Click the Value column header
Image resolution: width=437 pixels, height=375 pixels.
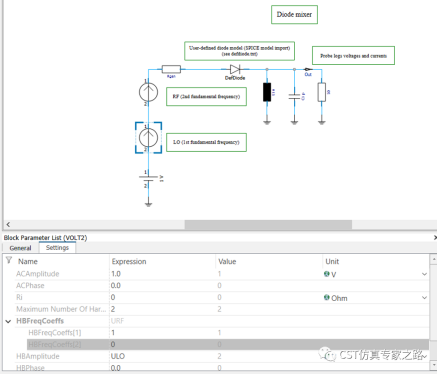tap(227, 261)
